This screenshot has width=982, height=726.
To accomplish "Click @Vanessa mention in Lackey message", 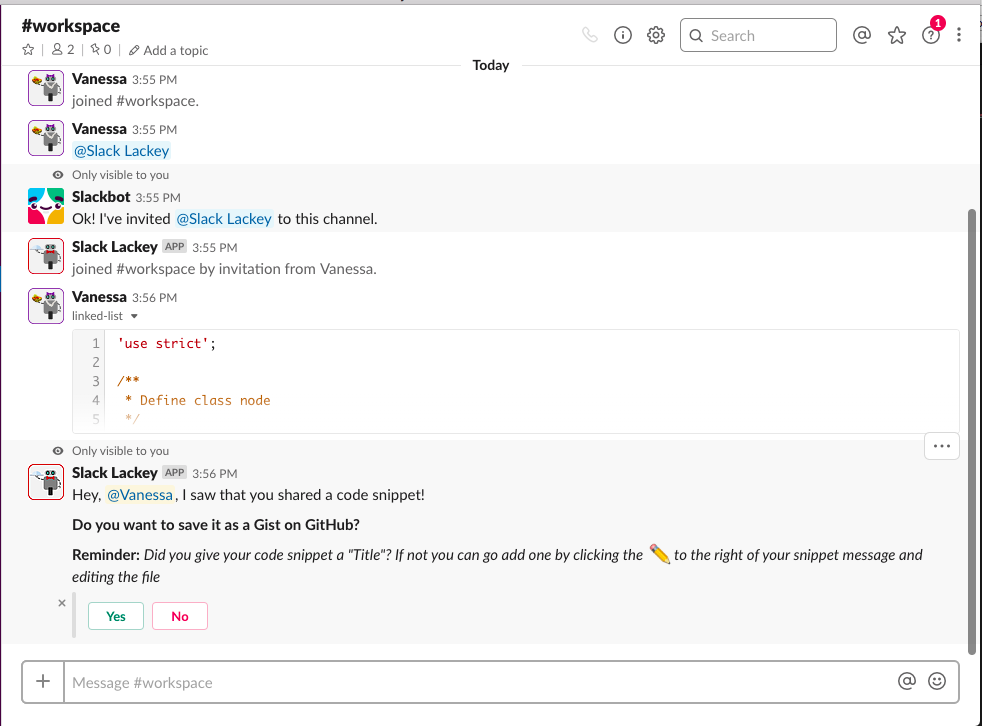I will [x=140, y=495].
